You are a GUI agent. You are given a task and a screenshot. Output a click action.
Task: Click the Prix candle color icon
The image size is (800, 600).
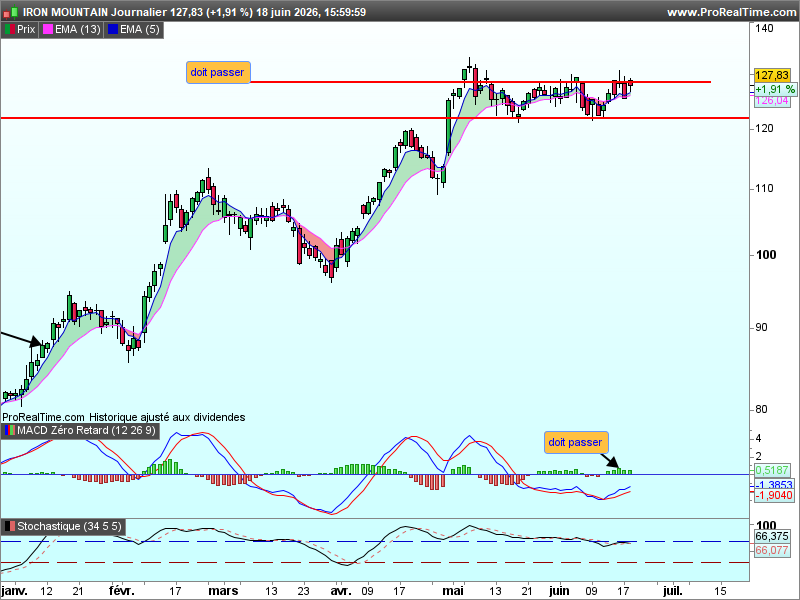coord(10,30)
